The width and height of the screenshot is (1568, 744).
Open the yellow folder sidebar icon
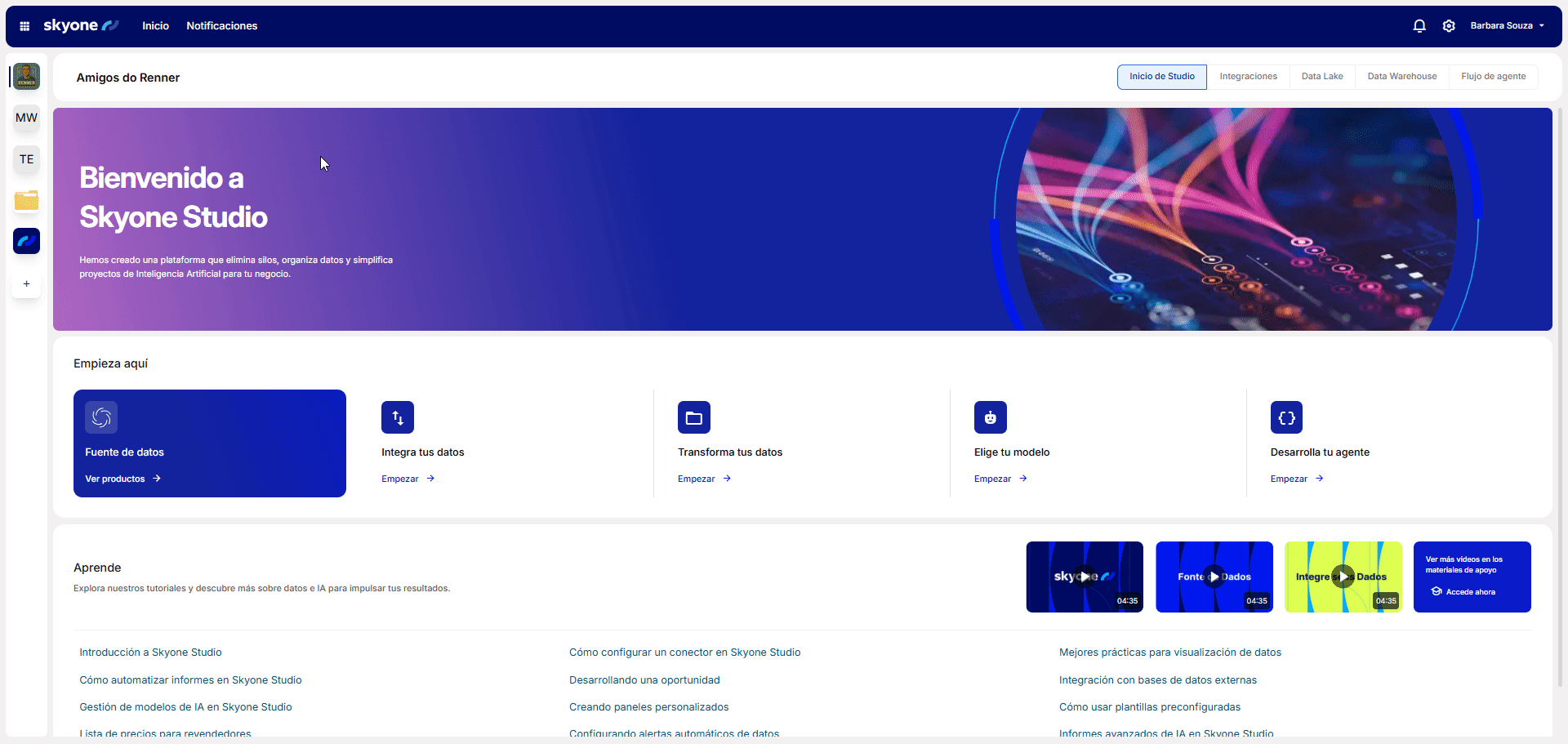point(27,200)
